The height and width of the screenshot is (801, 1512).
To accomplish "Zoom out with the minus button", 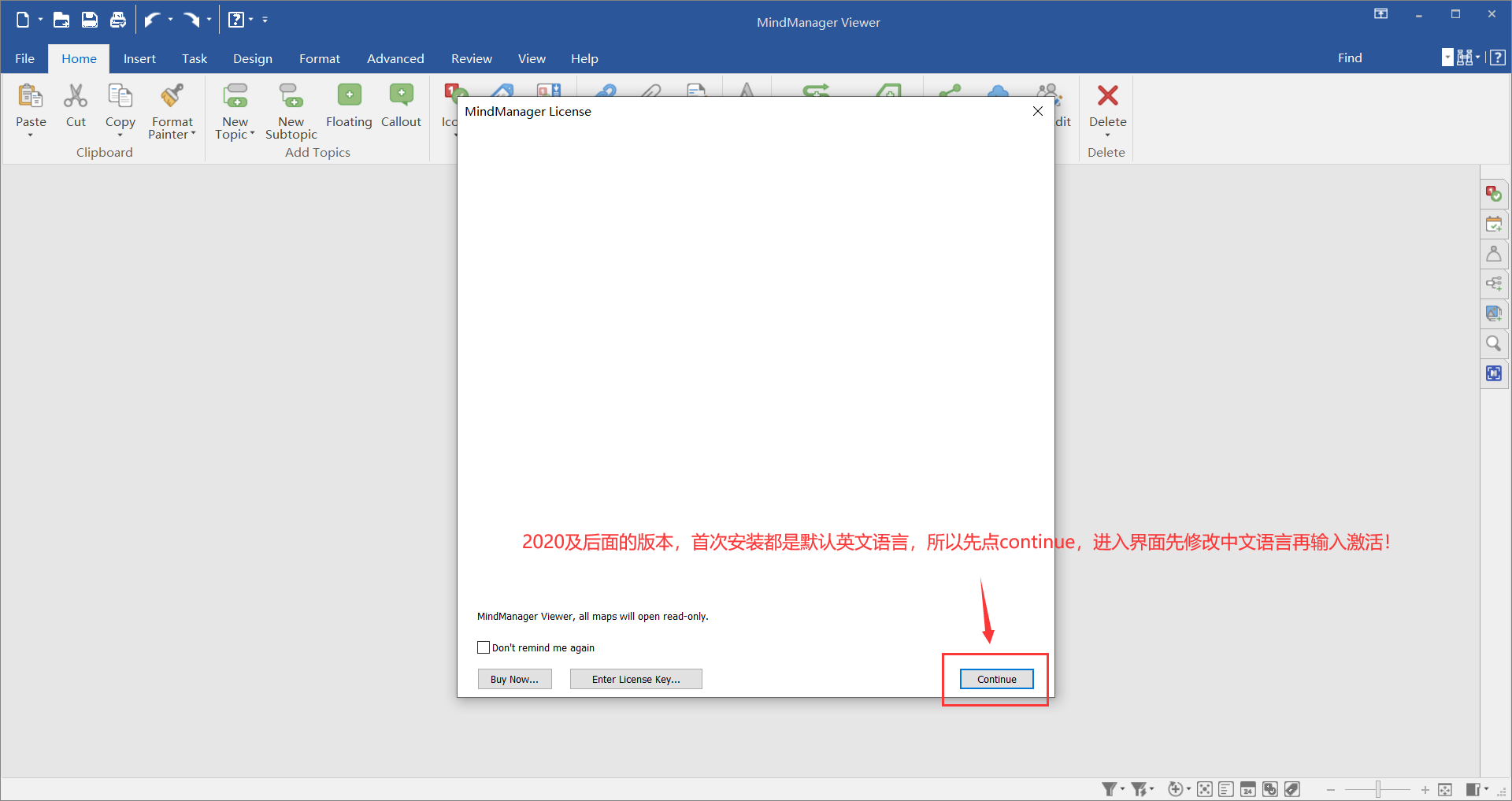I will click(1331, 789).
